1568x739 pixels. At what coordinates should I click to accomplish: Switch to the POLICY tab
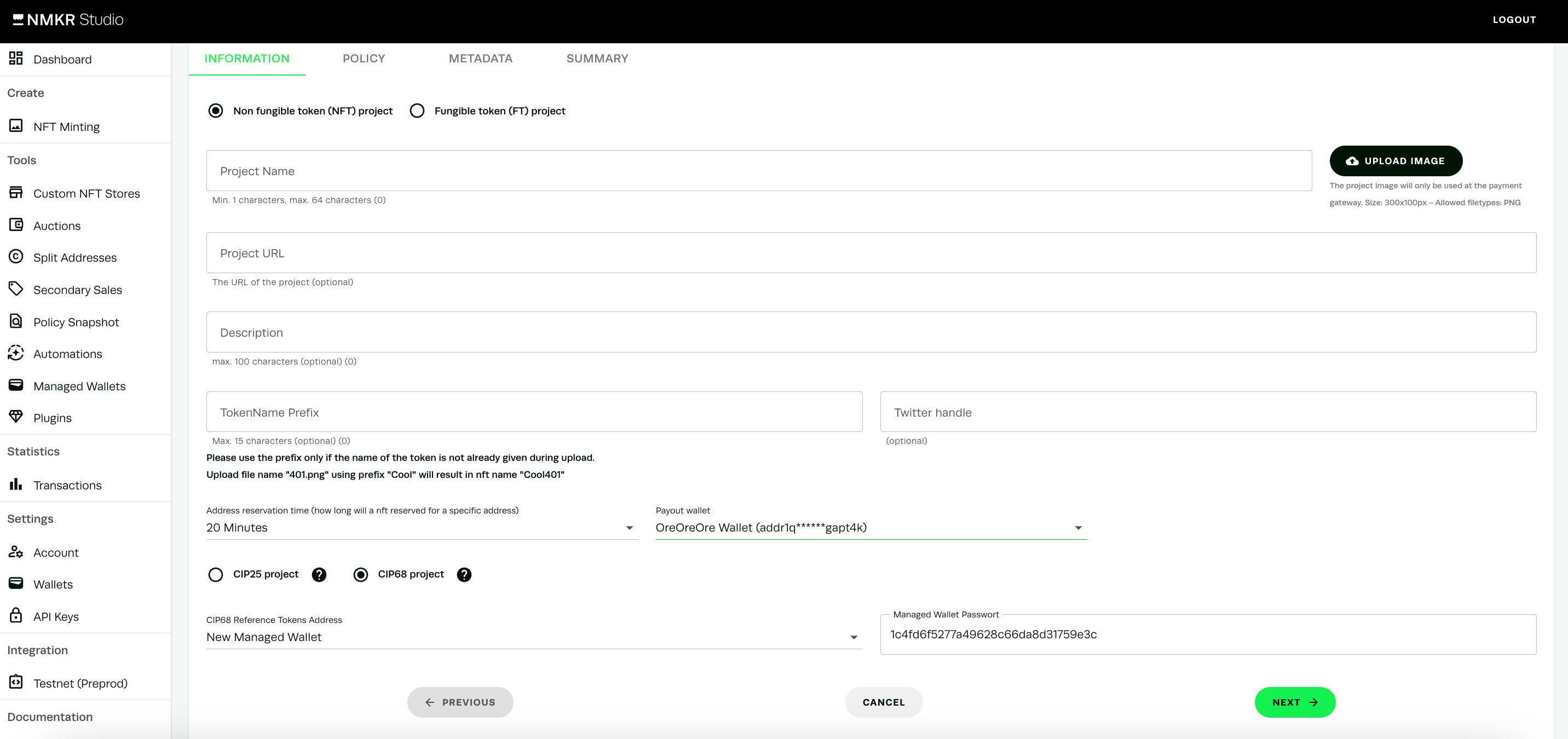click(364, 59)
